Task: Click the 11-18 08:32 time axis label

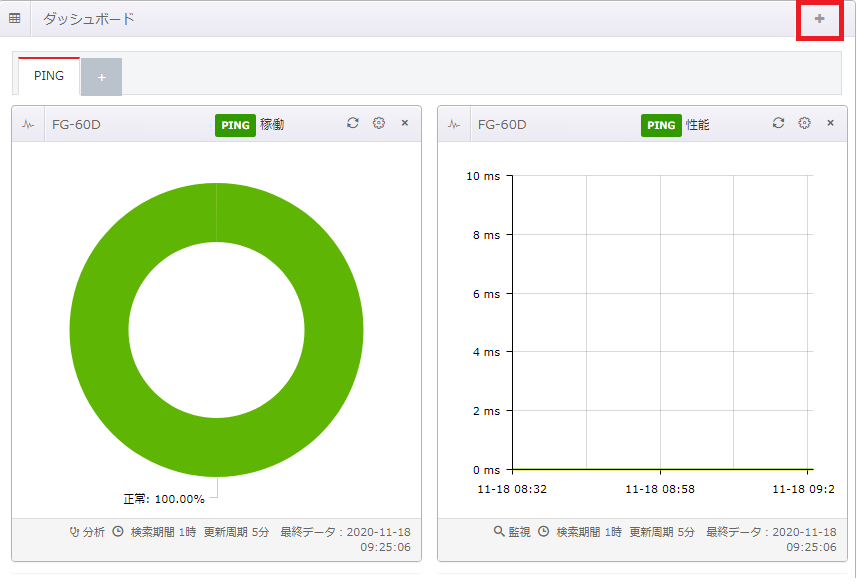Action: 512,489
